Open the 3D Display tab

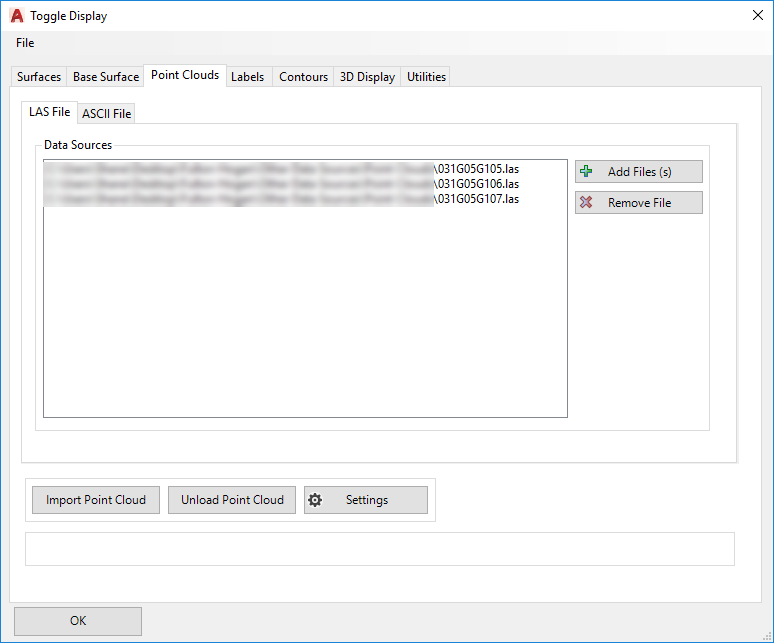click(367, 77)
